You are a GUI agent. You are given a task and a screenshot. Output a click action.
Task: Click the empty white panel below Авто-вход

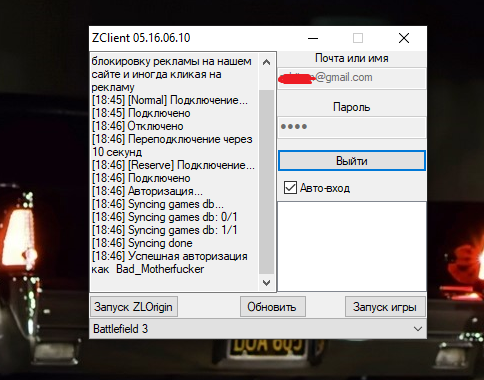coord(352,246)
